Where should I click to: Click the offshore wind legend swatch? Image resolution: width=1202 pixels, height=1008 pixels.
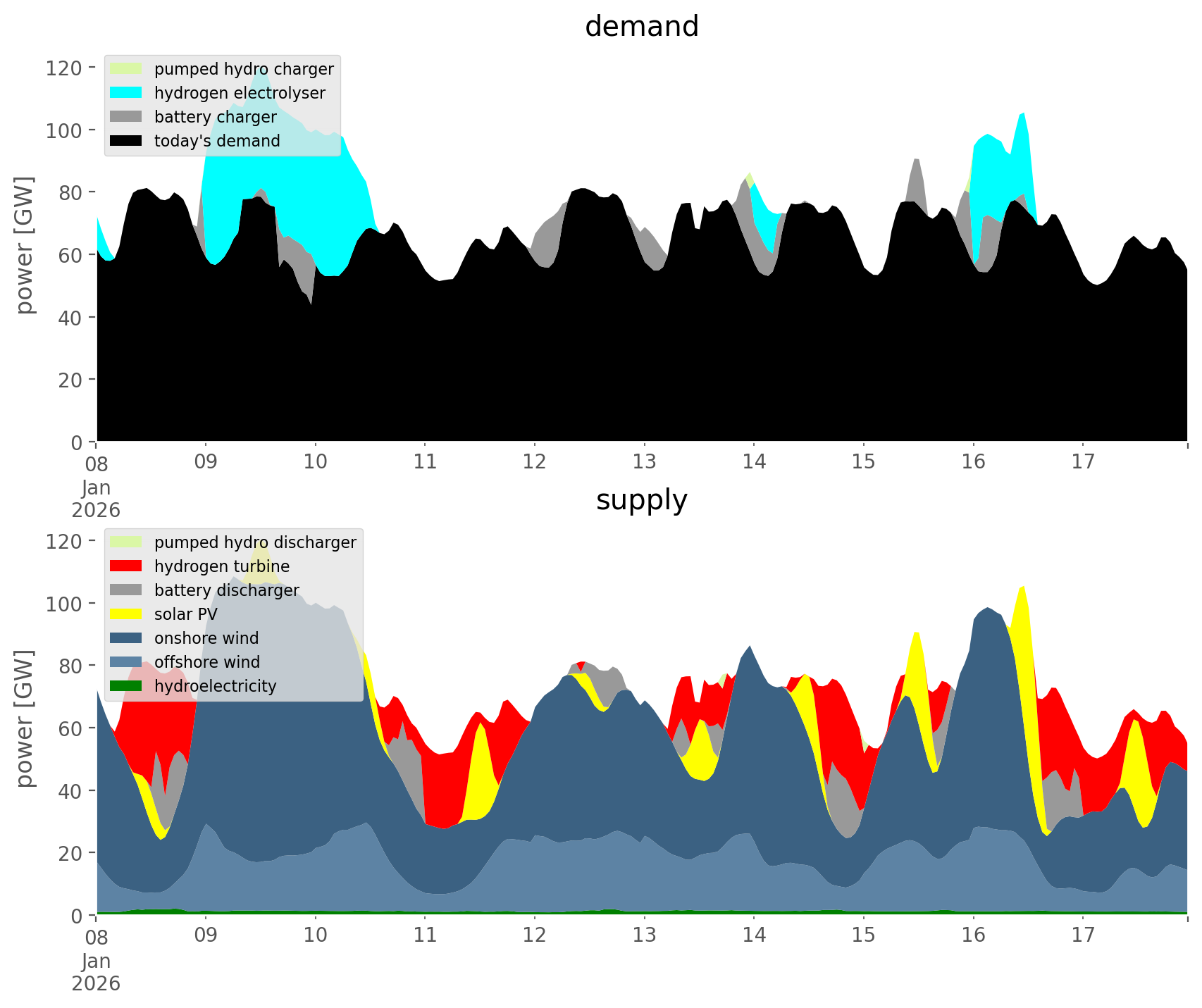click(126, 662)
